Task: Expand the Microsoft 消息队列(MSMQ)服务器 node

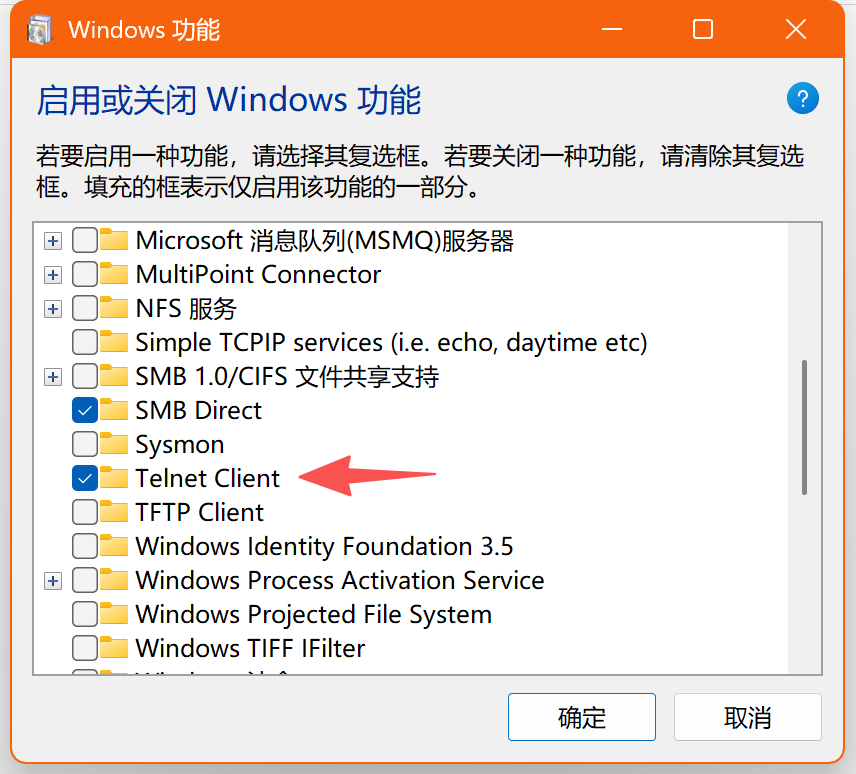Action: [53, 240]
